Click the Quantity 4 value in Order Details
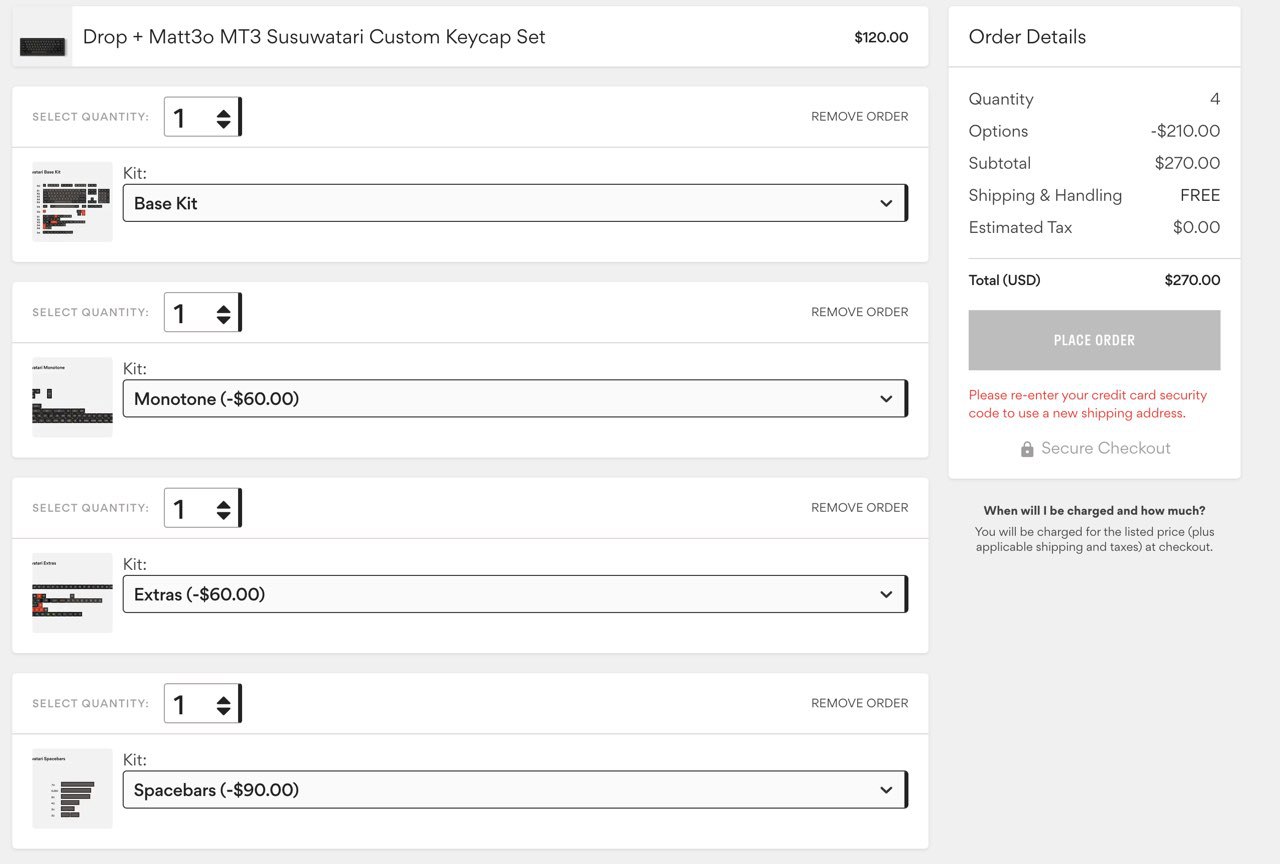The height and width of the screenshot is (864, 1280). pyautogui.click(x=1215, y=99)
